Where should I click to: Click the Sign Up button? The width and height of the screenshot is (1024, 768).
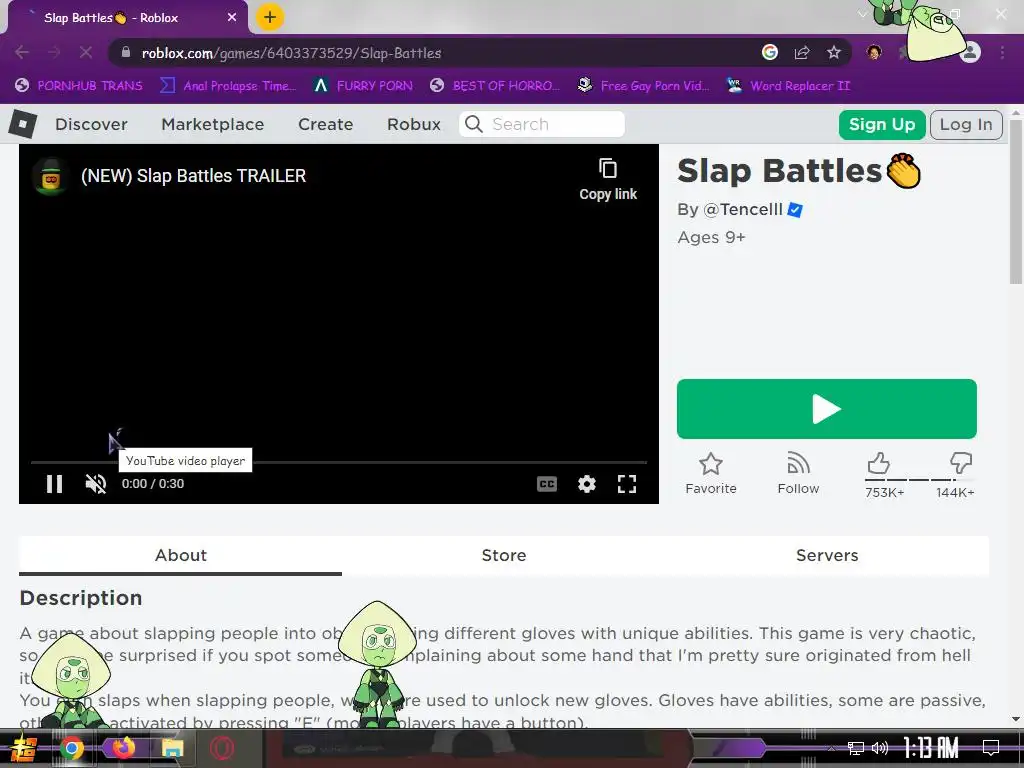pyautogui.click(x=882, y=124)
